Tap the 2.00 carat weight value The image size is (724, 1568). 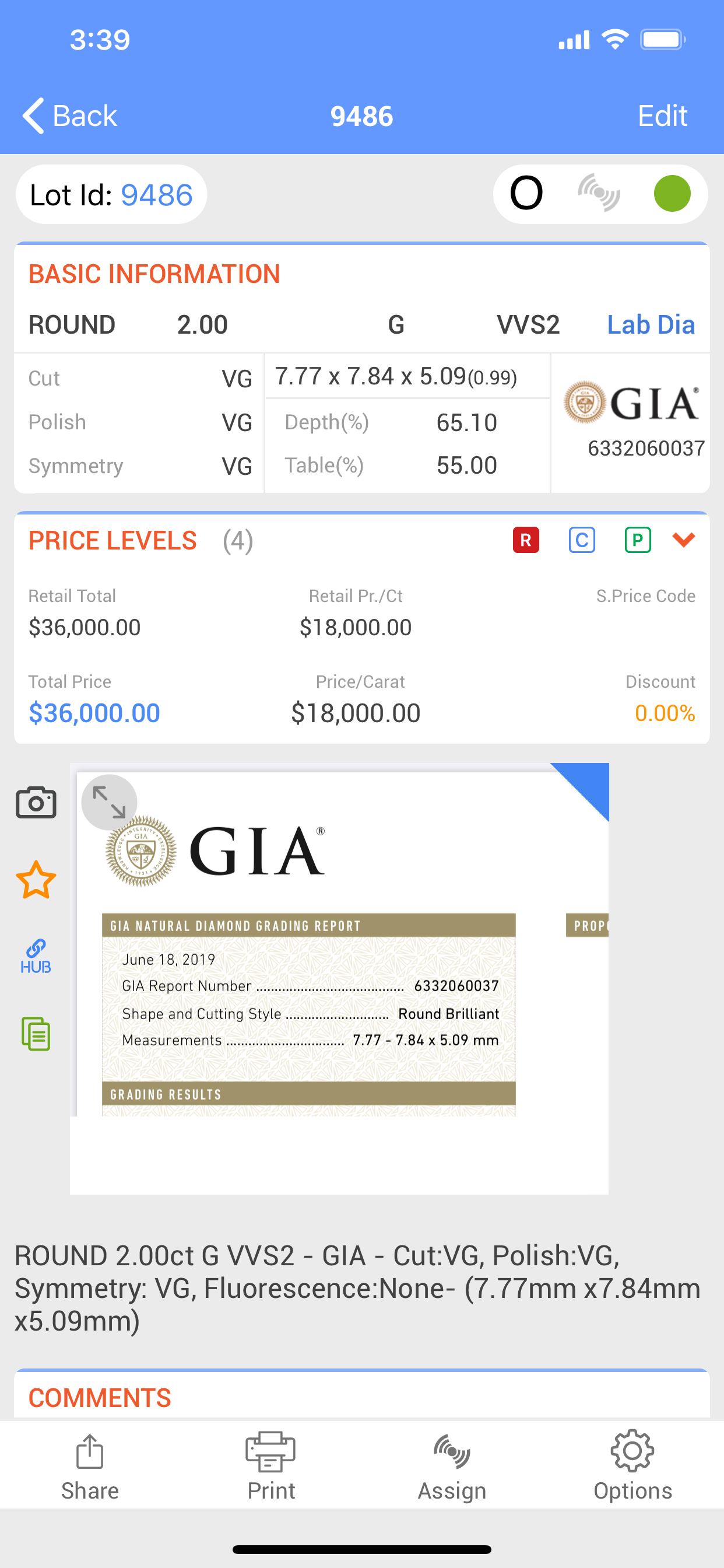pos(202,324)
